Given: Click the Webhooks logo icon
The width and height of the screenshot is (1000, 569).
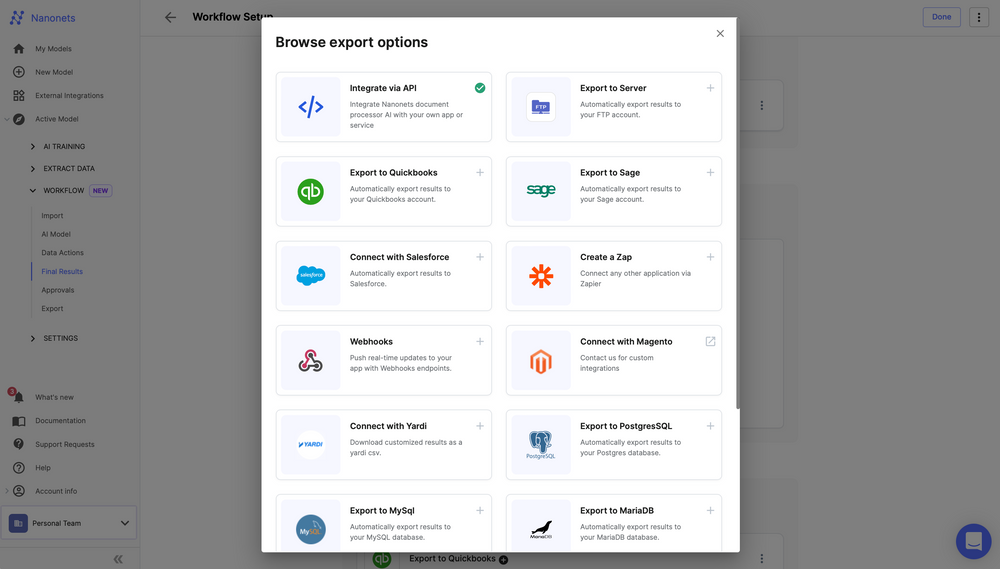Looking at the screenshot, I should (311, 360).
